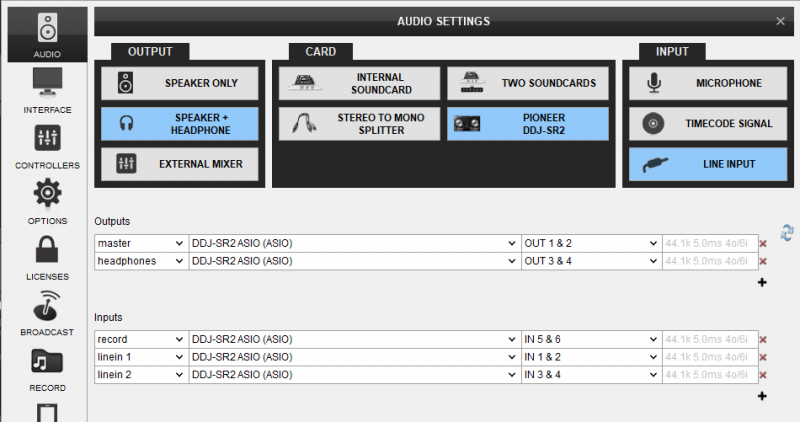Select External Mixer output mode
The height and width of the screenshot is (422, 800).
180,164
